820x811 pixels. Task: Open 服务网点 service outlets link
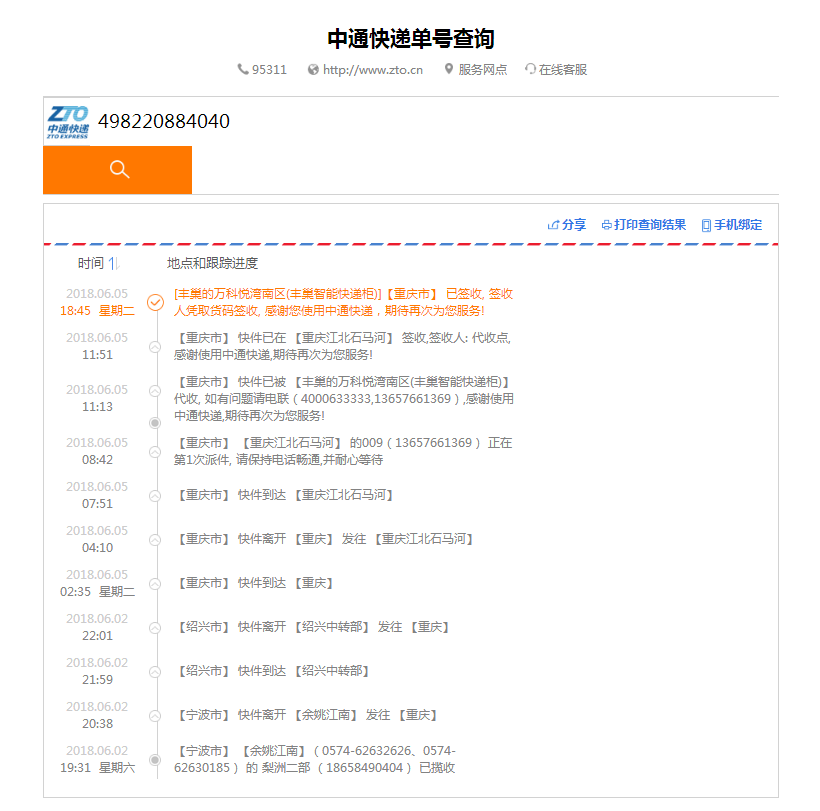coord(482,70)
